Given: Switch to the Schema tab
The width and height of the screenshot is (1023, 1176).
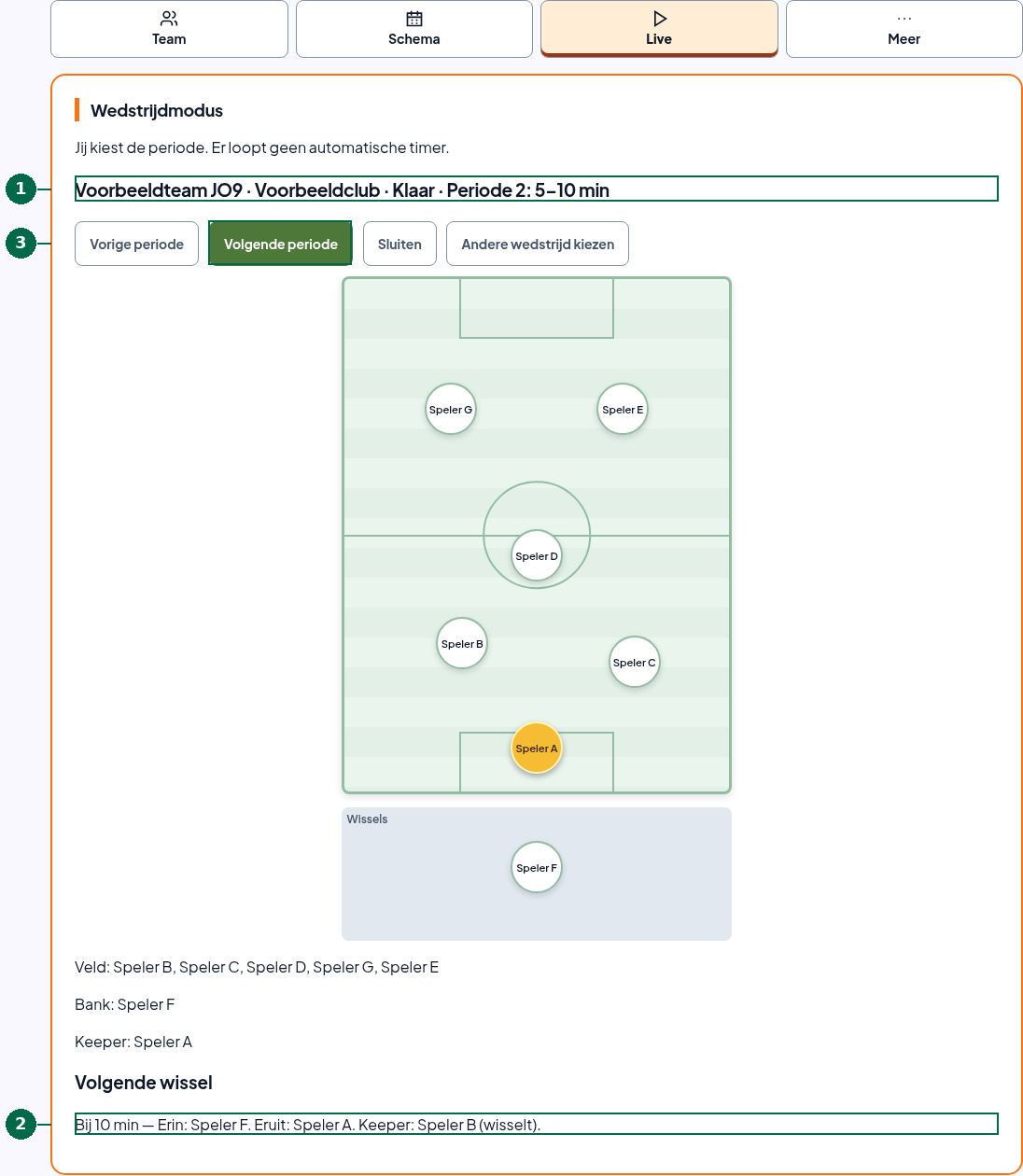Looking at the screenshot, I should [x=414, y=29].
